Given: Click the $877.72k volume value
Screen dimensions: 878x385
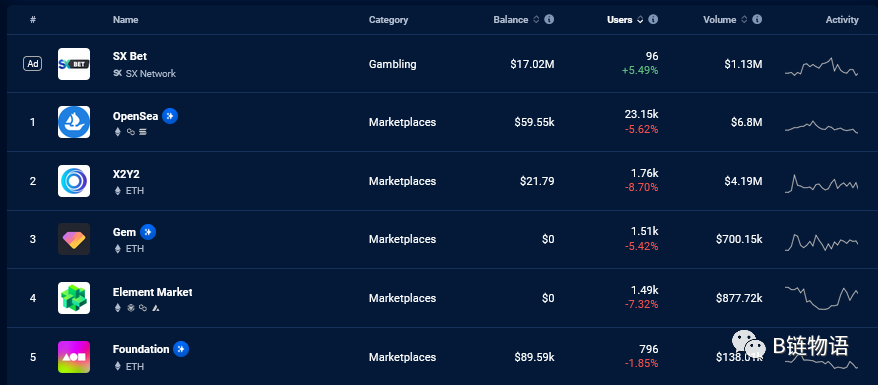Looking at the screenshot, I should click(739, 298).
